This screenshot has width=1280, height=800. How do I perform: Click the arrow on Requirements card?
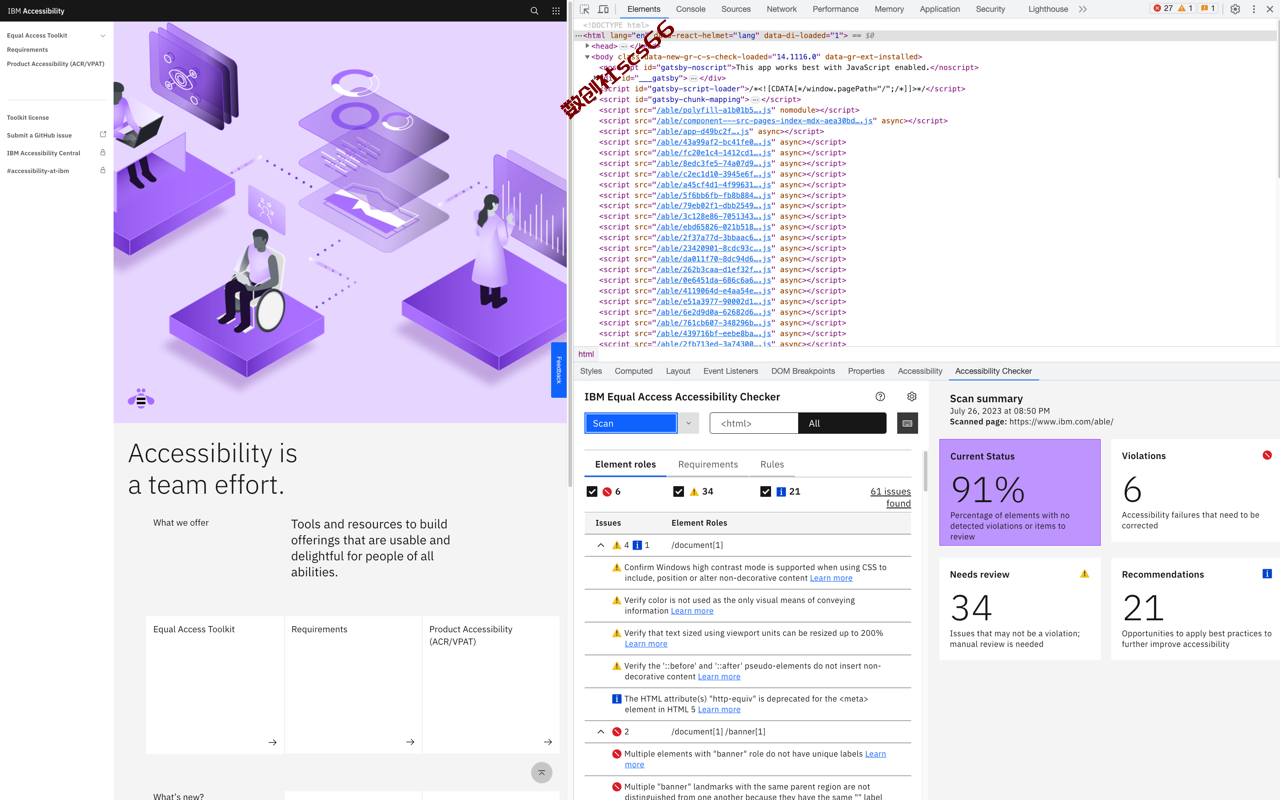pyautogui.click(x=410, y=742)
